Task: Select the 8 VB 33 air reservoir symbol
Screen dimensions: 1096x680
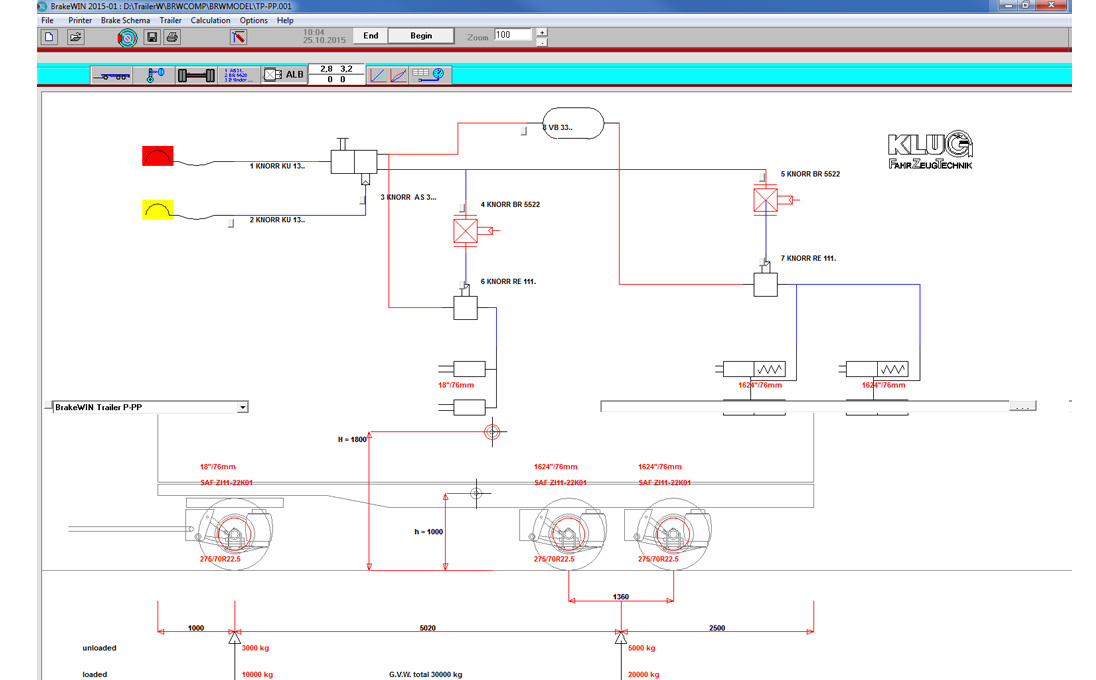Action: 573,124
